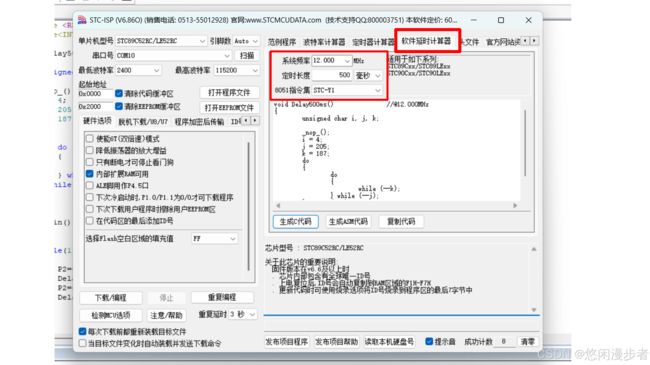Click 重复编程 button

point(222,297)
